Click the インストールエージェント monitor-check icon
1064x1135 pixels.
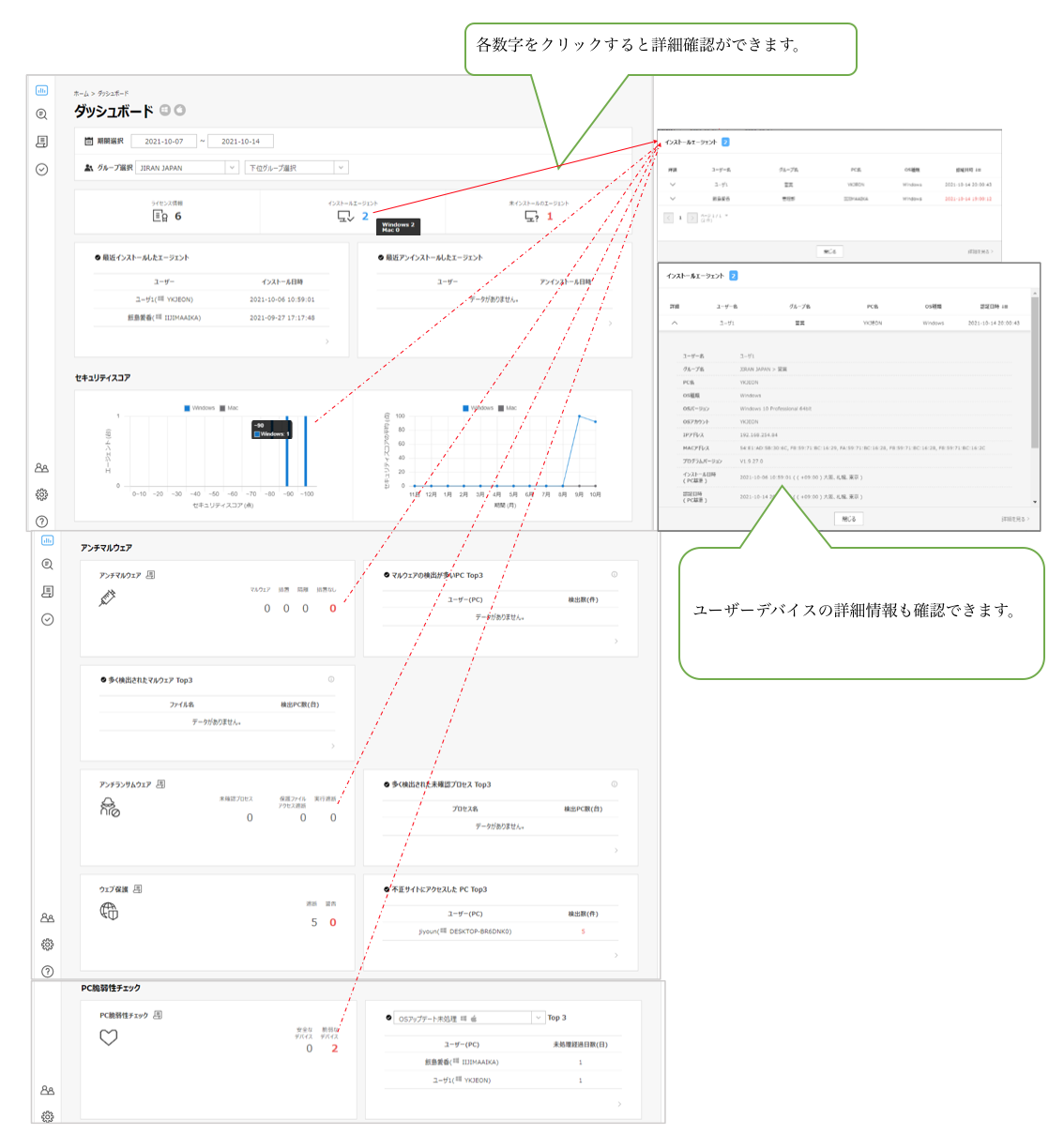pos(346,216)
